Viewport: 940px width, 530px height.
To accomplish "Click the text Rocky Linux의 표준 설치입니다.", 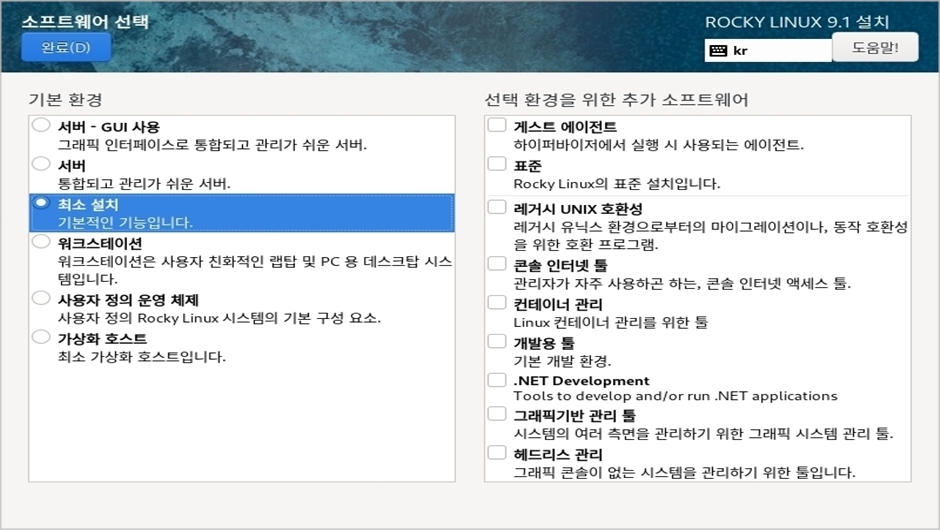I will pos(617,184).
